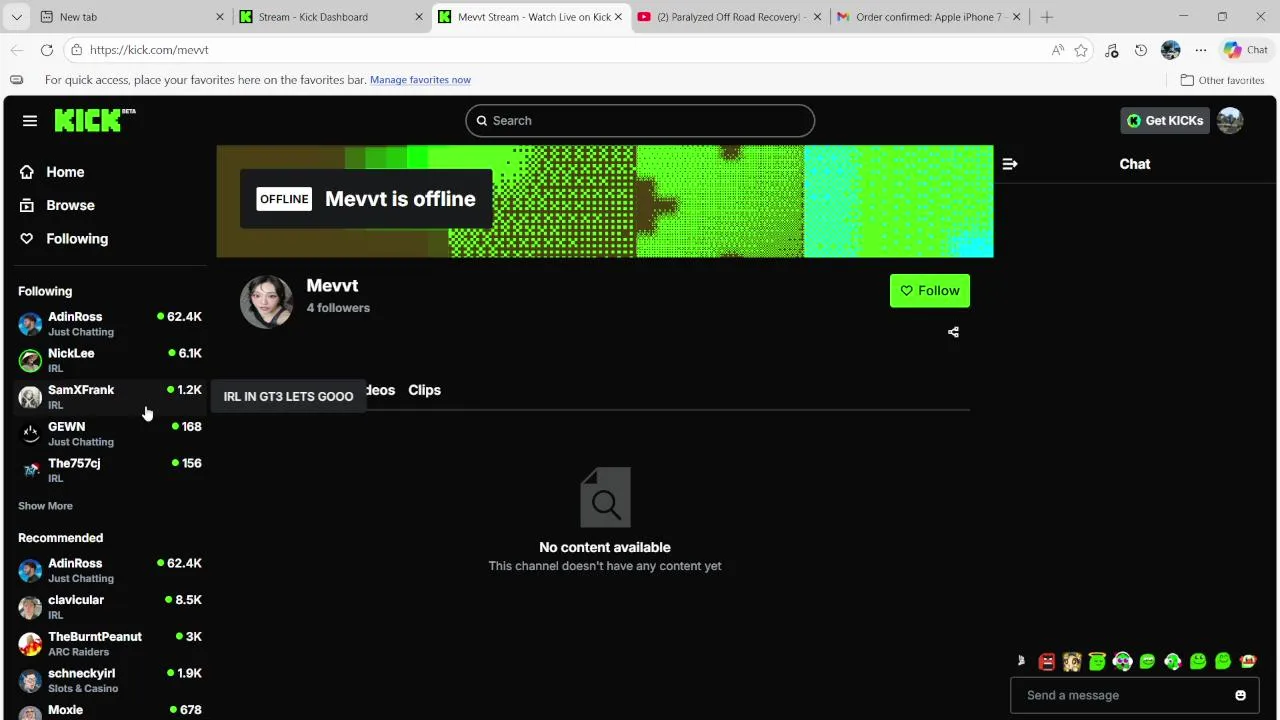Add page to favorites star

[x=1081, y=50]
